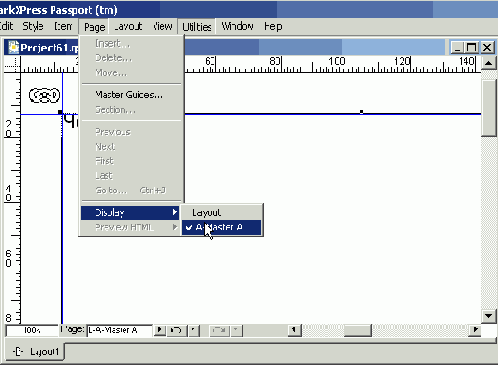Open the Window menu
The width and height of the screenshot is (498, 365).
pyautogui.click(x=237, y=26)
